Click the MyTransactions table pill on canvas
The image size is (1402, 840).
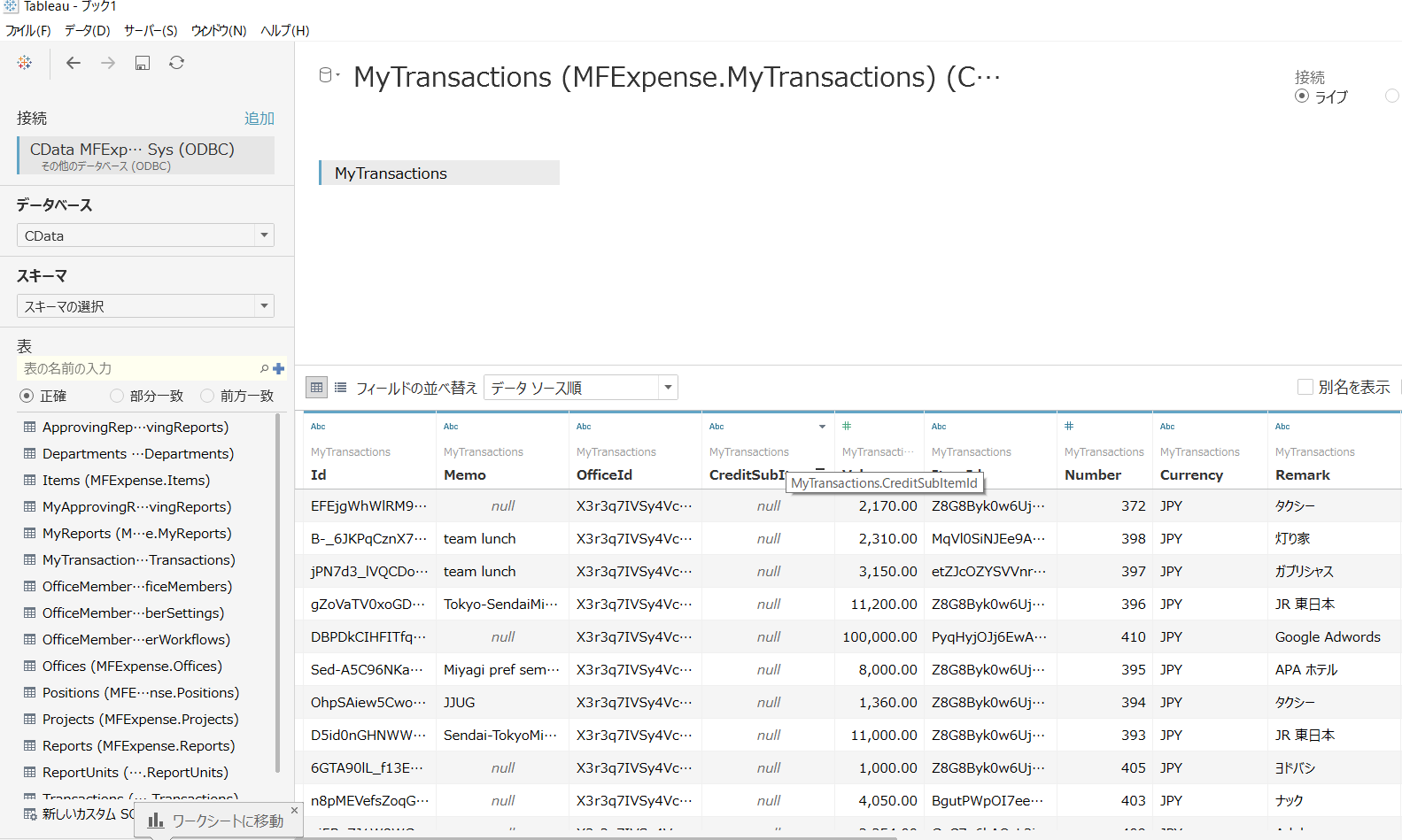pos(439,173)
